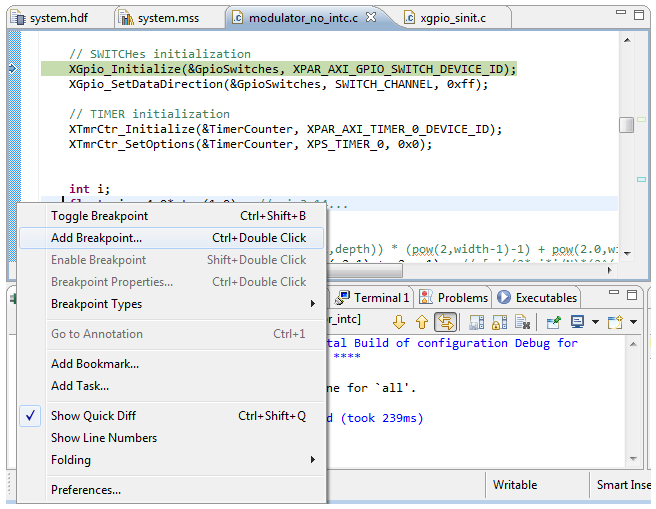This screenshot has height=509, width=656.
Task: Click the editor vertical scrollbar thumb
Action: click(x=626, y=125)
